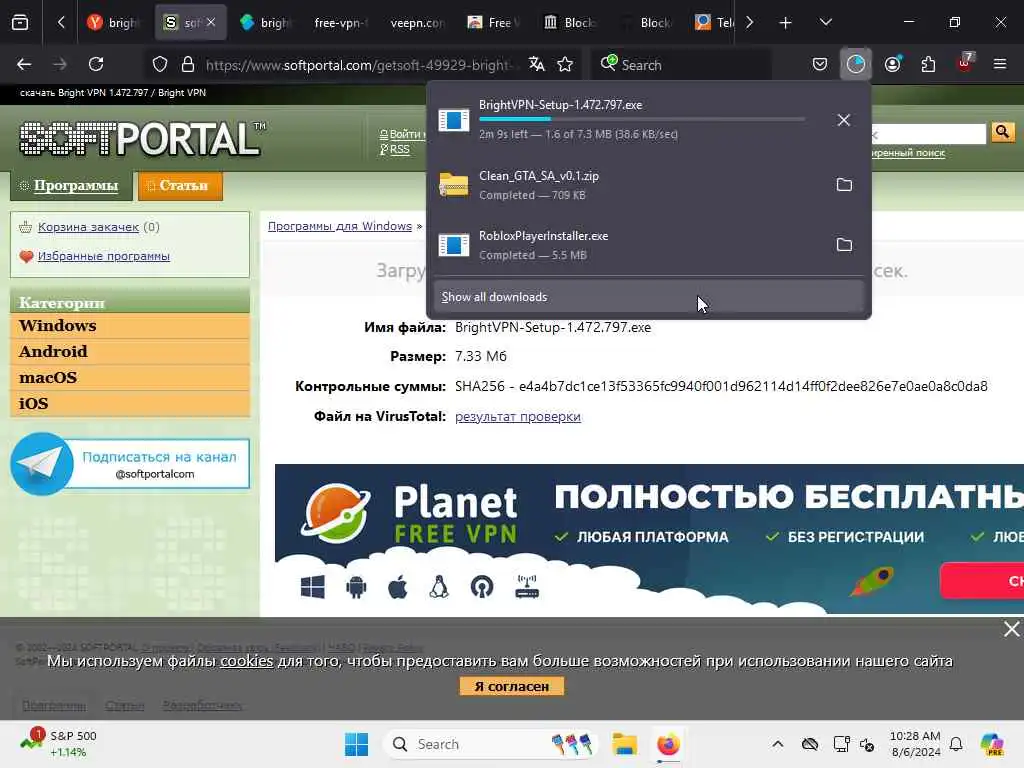Toggle the Downloads panel toolbar button
Image resolution: width=1024 pixels, height=768 pixels.
[x=856, y=64]
